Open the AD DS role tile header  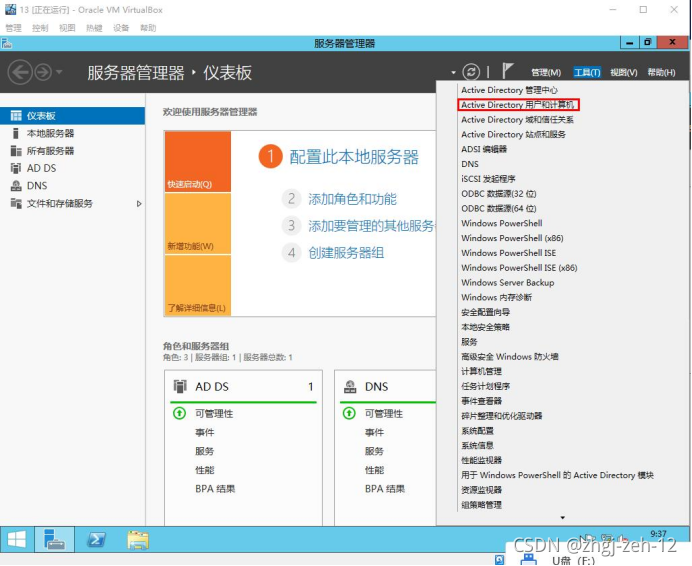243,387
